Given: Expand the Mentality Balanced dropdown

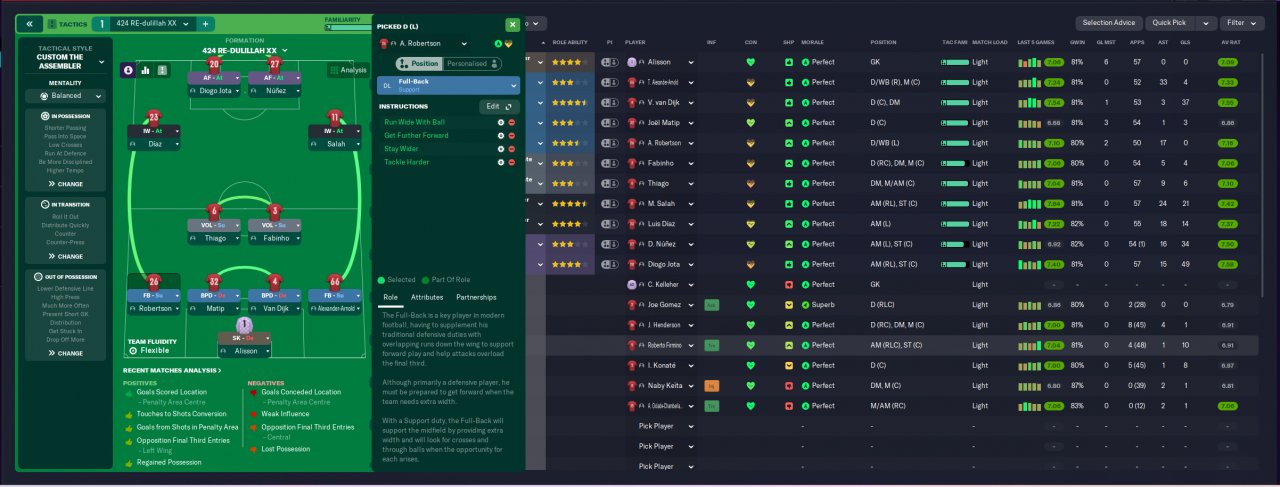Looking at the screenshot, I should 65,96.
